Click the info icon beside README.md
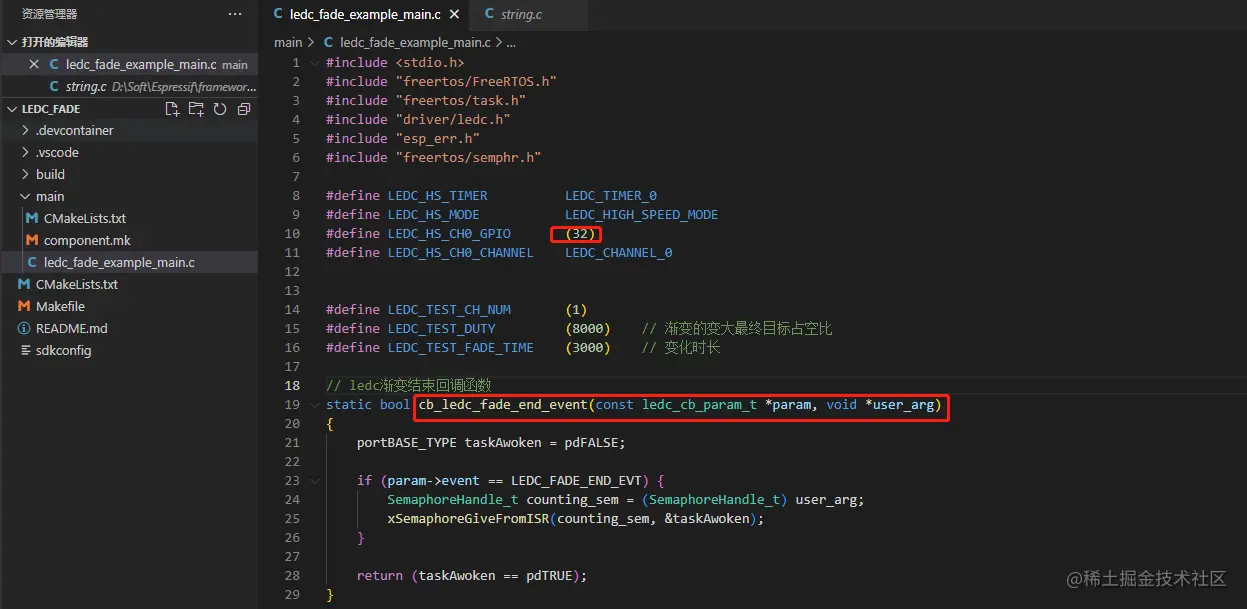Screen dimensions: 1247x609 click(x=24, y=329)
